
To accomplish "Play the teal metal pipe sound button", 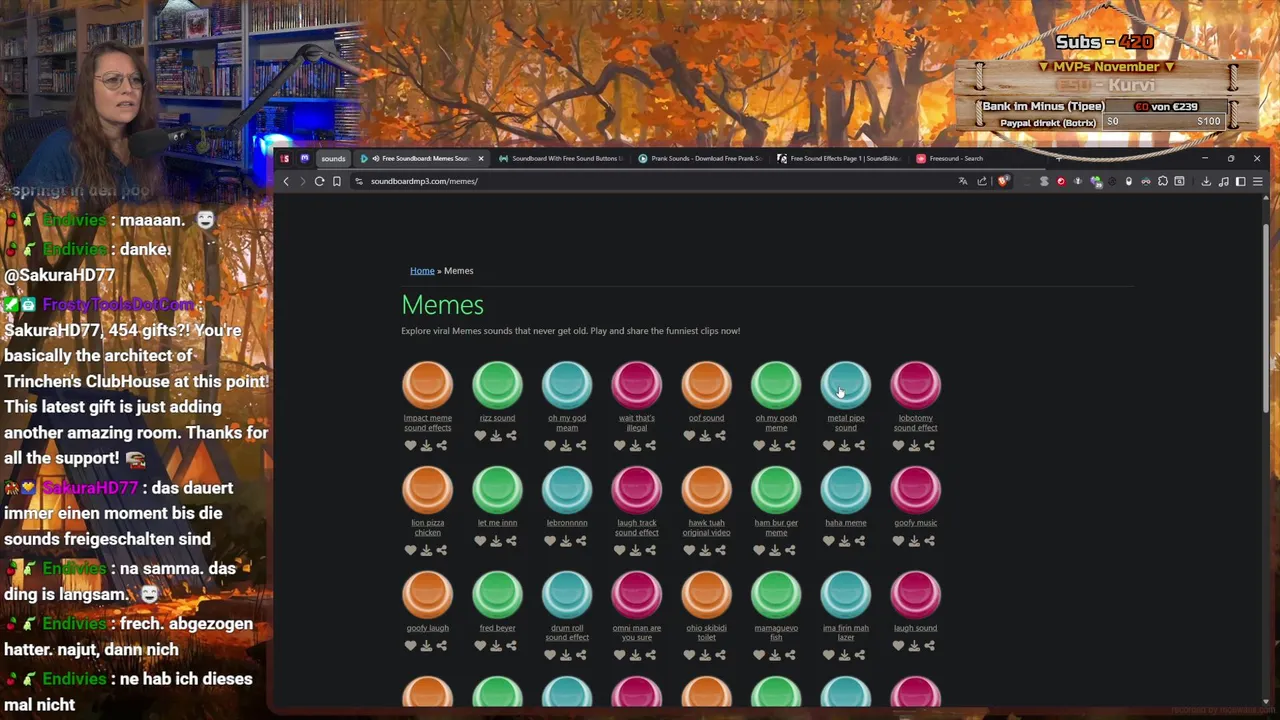I will pyautogui.click(x=846, y=385).
